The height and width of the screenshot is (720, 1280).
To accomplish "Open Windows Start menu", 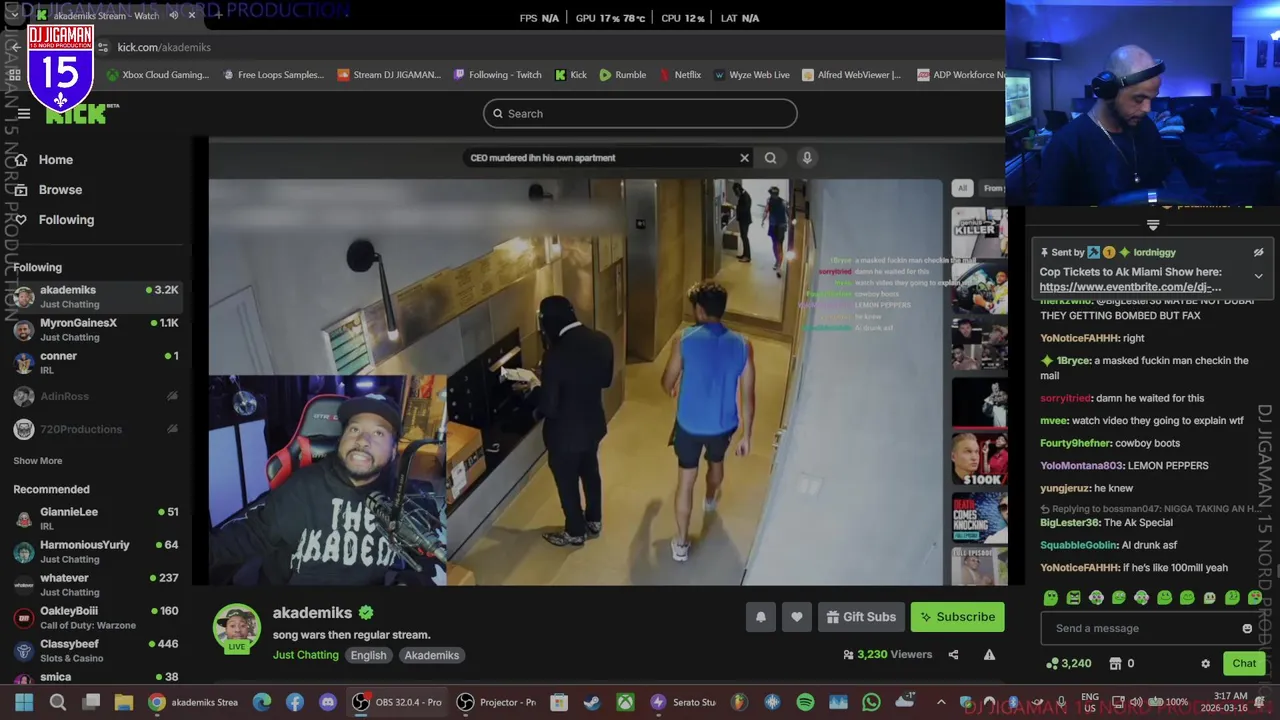I will 24,703.
